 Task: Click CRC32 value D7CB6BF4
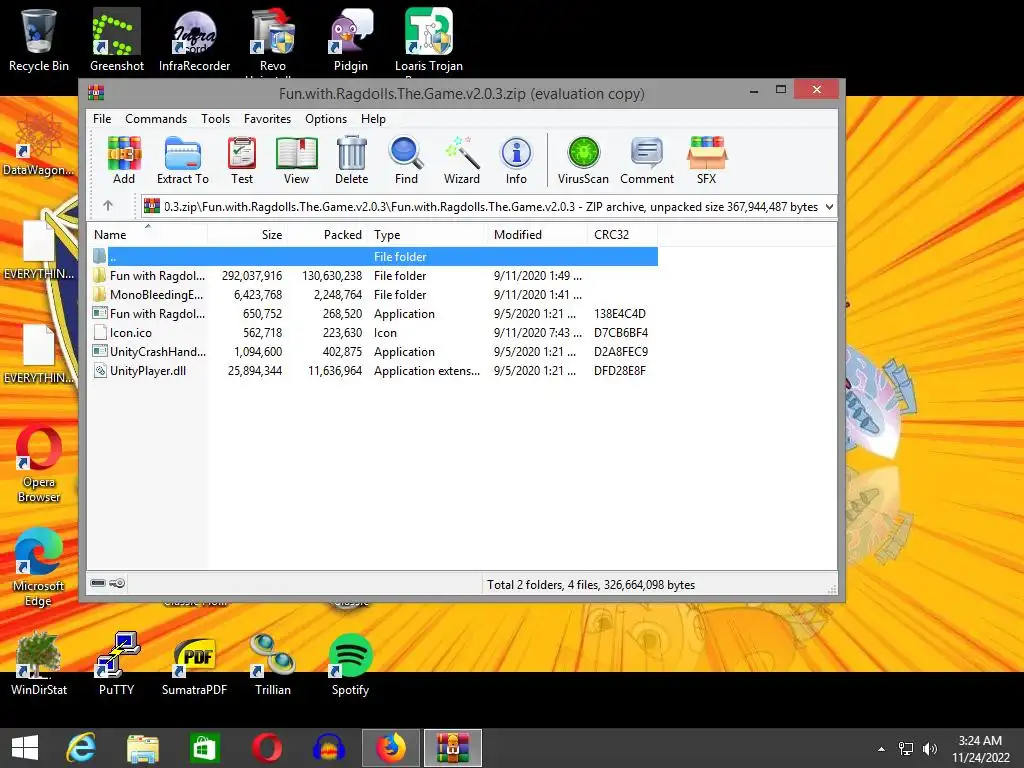coord(620,332)
